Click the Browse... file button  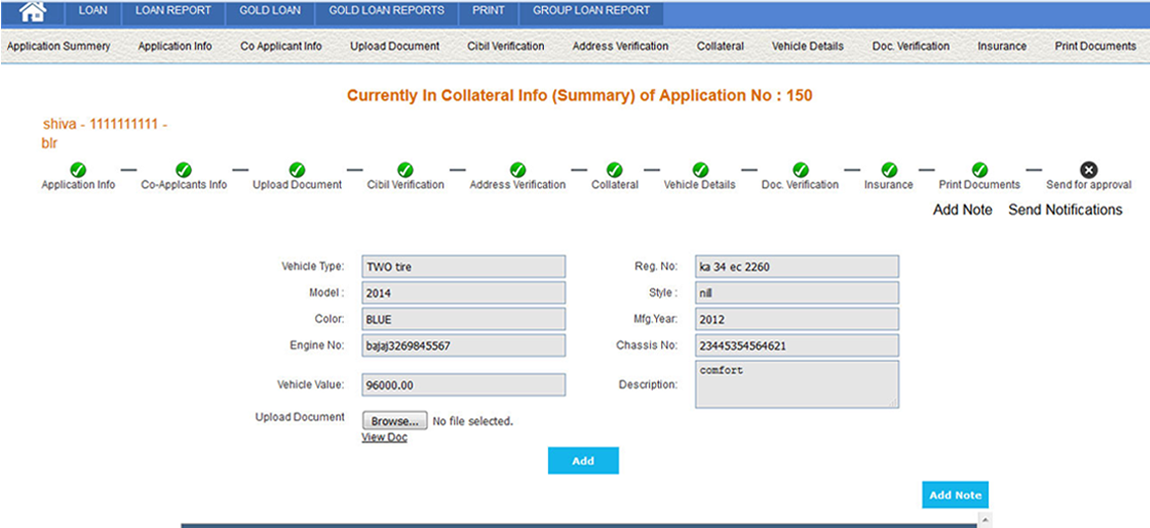pyautogui.click(x=395, y=421)
